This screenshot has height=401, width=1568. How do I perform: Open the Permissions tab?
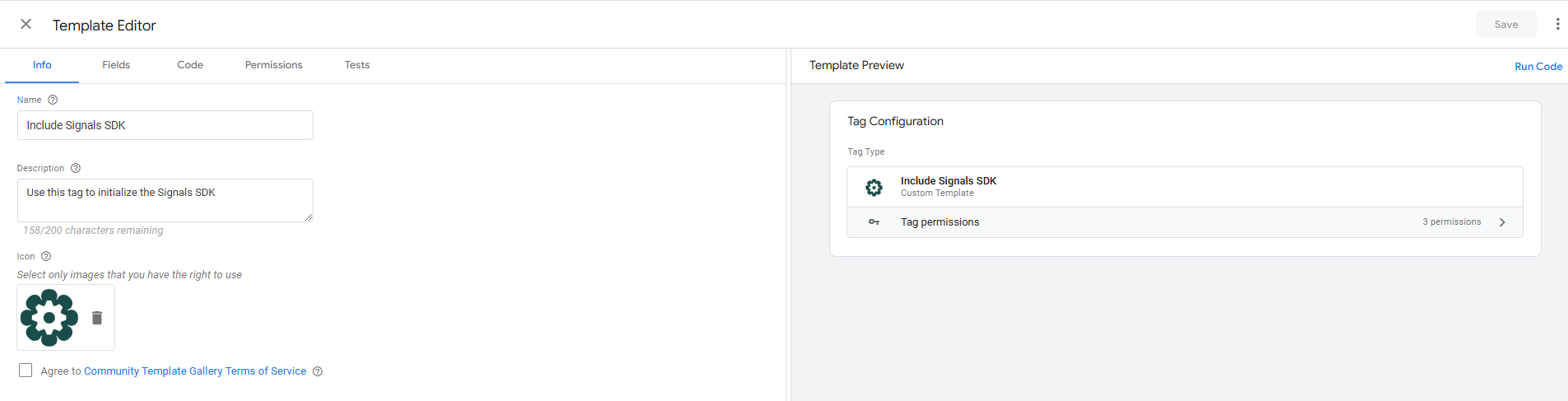(x=273, y=65)
